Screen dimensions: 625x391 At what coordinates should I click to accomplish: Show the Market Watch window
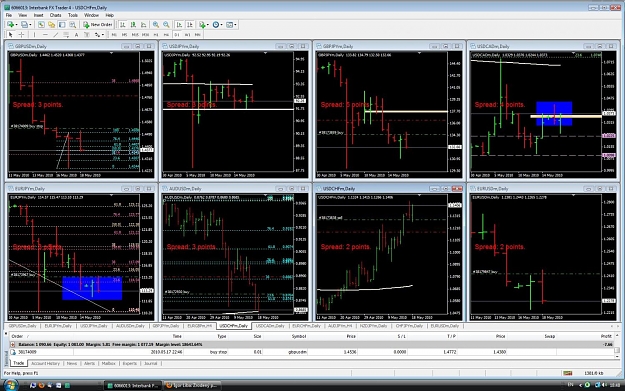click(41, 25)
